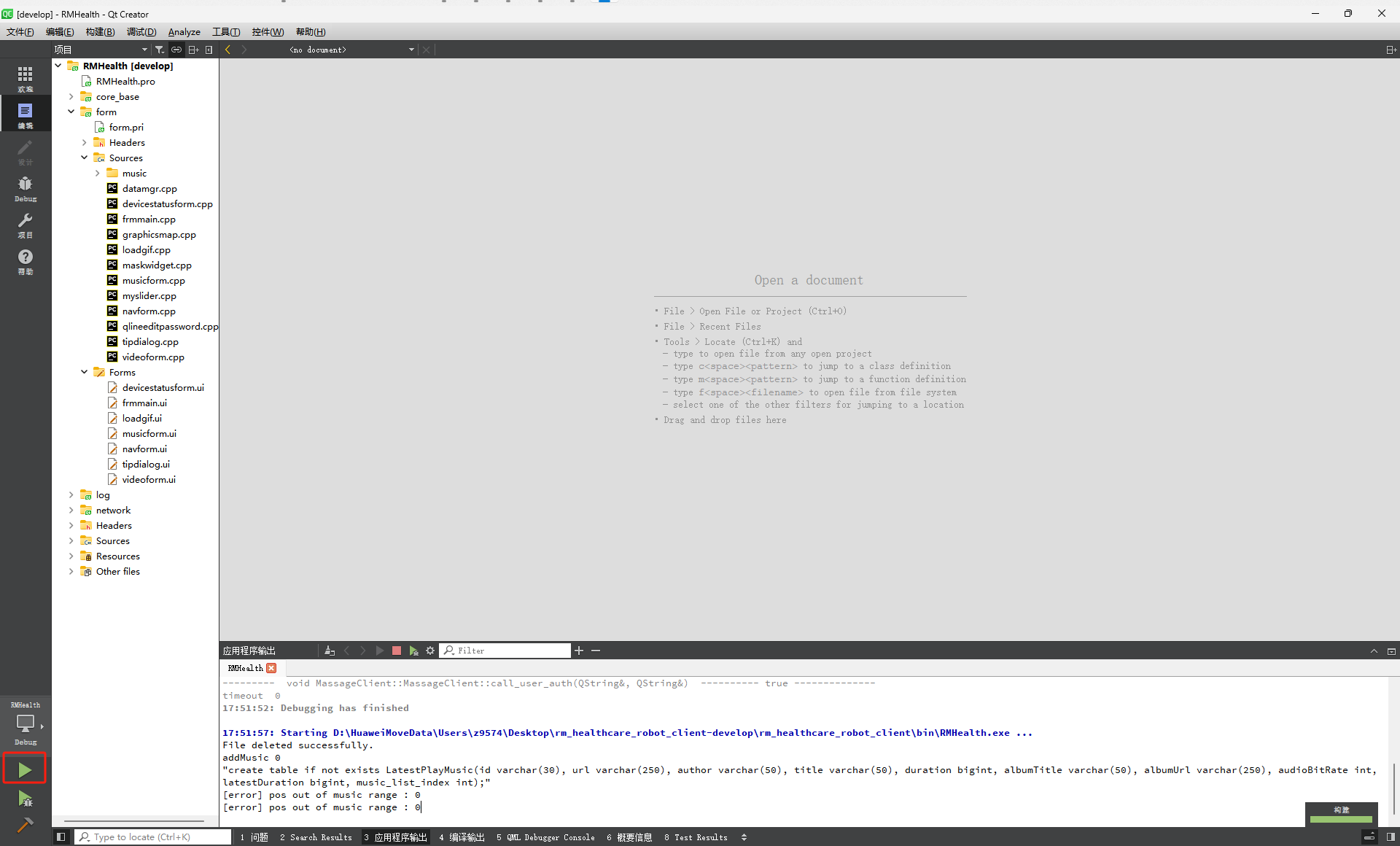Viewport: 1400px width, 846px height.
Task: Collapse the RMHealth [develop] root node
Action: pyautogui.click(x=58, y=66)
